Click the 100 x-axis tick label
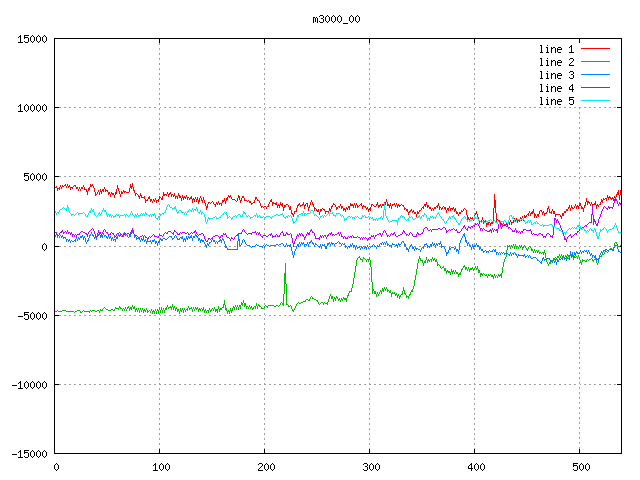640x480 pixels. pos(160,467)
